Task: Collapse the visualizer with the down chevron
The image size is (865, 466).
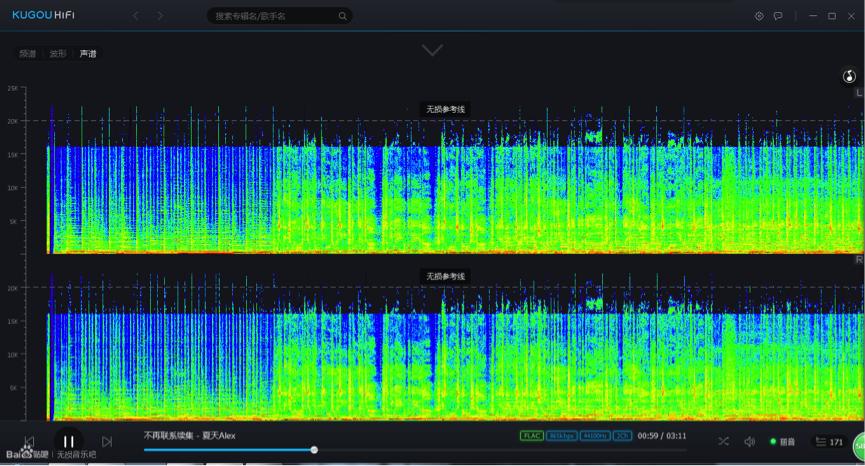Action: pos(432,50)
